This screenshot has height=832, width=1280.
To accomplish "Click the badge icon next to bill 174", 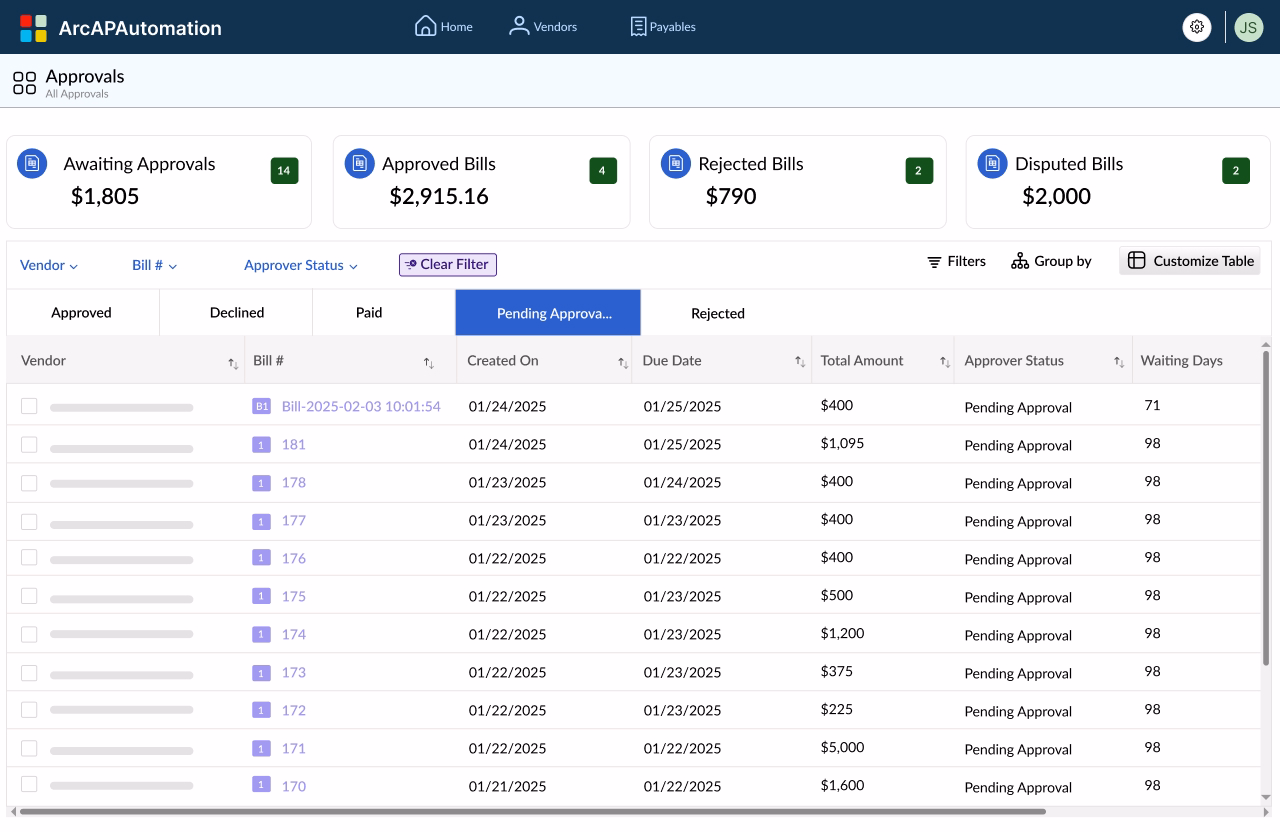I will [x=261, y=634].
